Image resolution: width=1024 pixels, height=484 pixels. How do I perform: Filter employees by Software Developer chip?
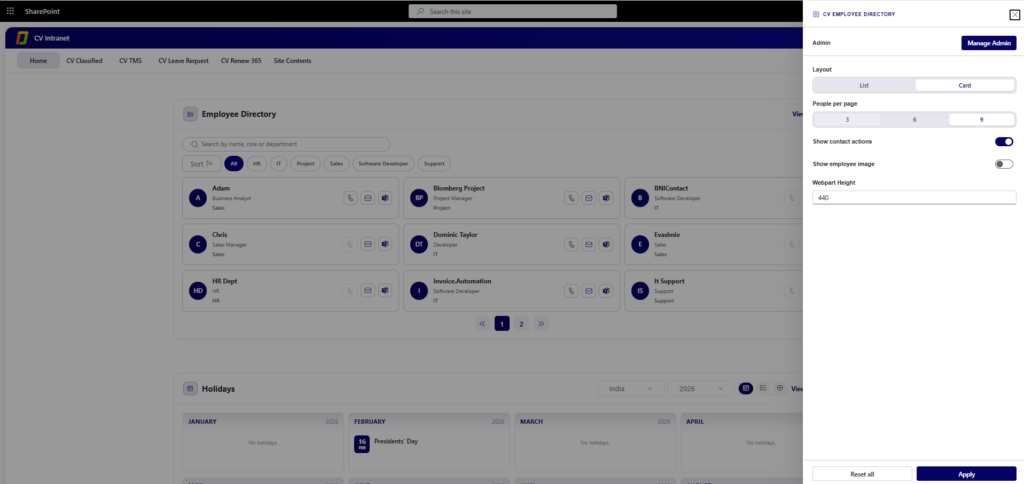pos(383,164)
